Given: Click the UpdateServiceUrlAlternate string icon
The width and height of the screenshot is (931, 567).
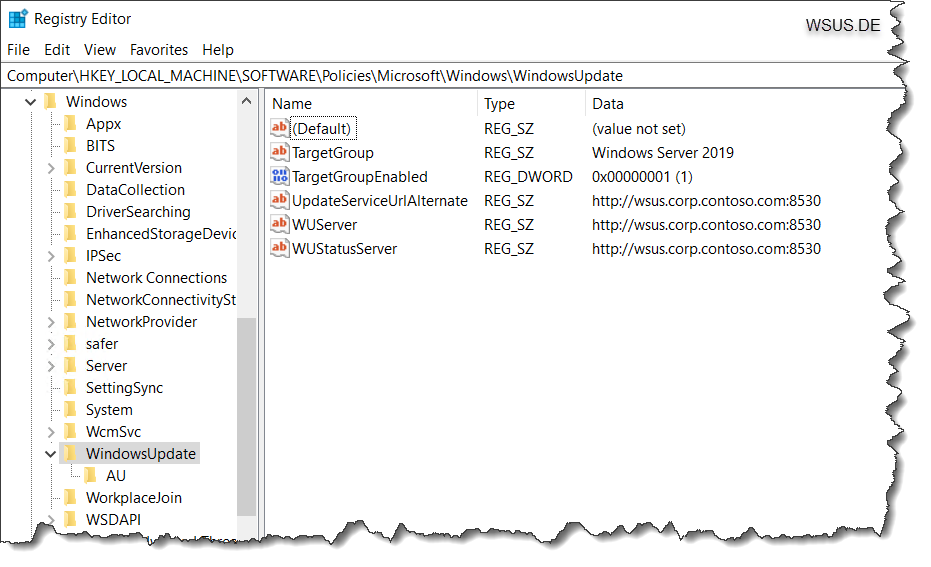Looking at the screenshot, I should pyautogui.click(x=280, y=200).
